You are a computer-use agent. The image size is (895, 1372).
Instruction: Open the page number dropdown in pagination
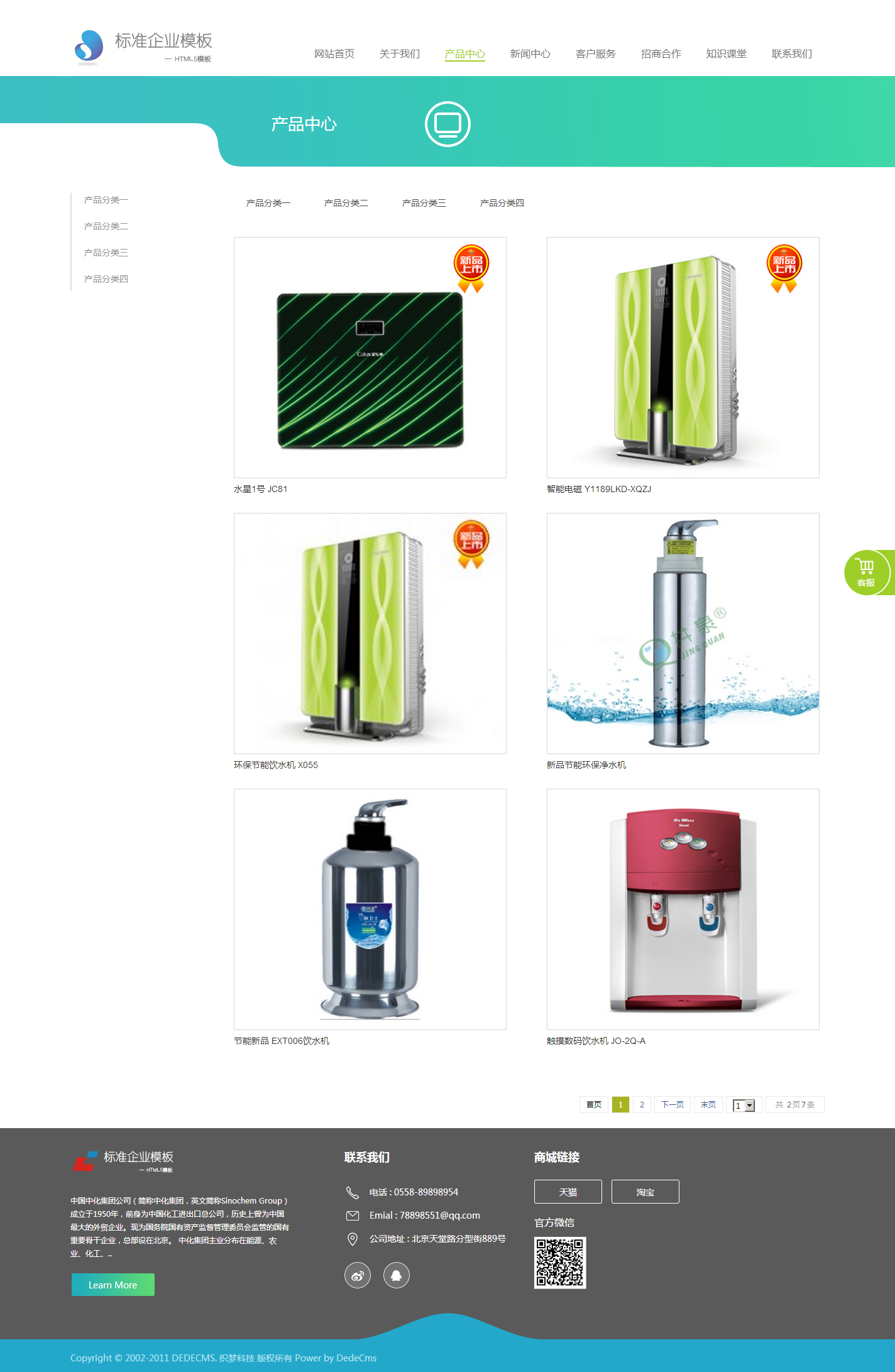744,1105
